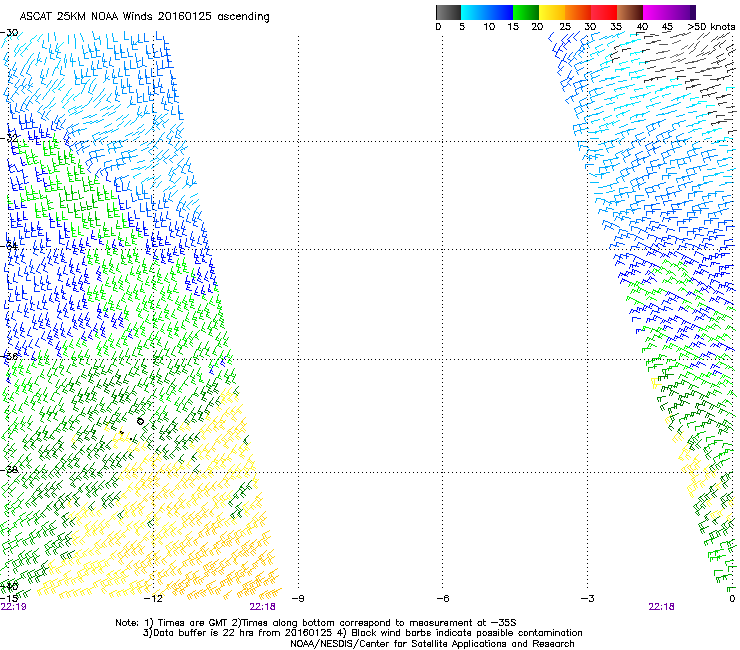This screenshot has height=650, width=740.
Task: Click the 22:18 time label below the -3 label
Action: coord(661,607)
